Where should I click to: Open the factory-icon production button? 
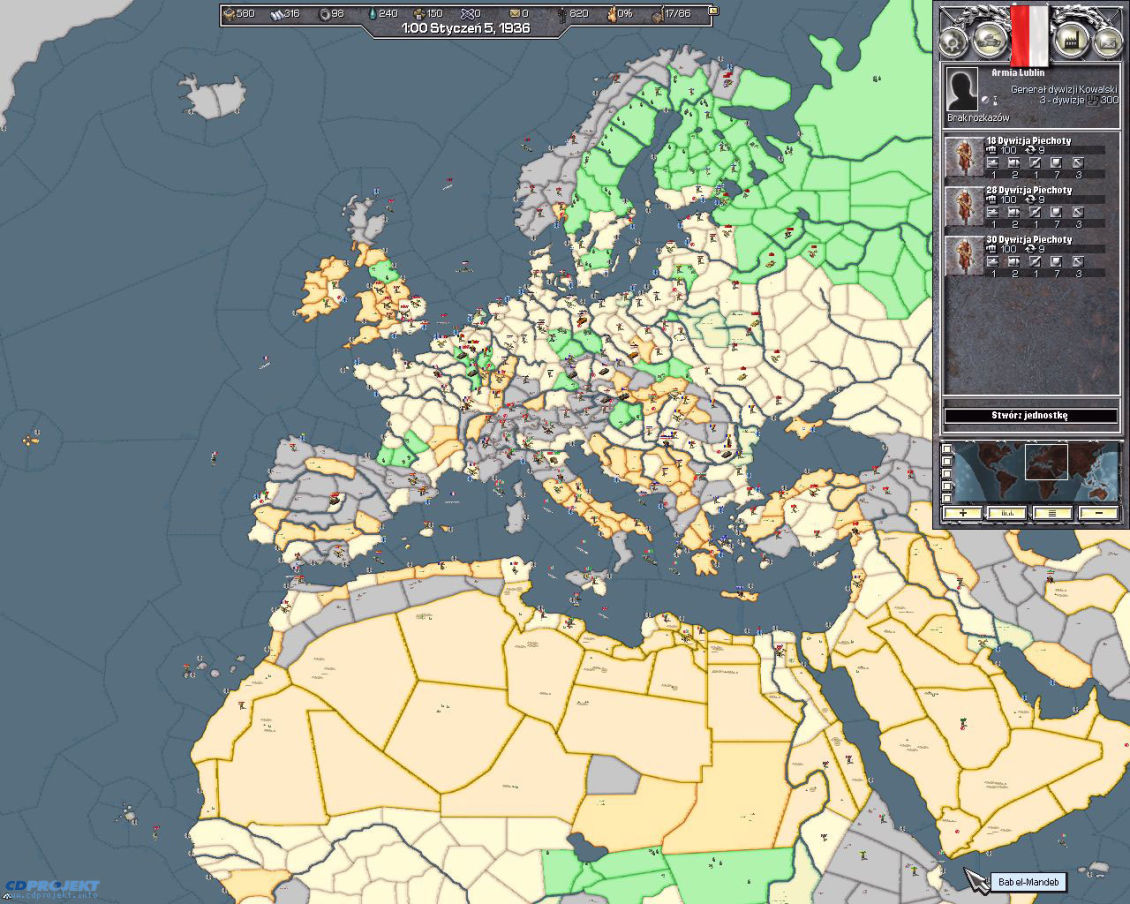tap(1070, 40)
